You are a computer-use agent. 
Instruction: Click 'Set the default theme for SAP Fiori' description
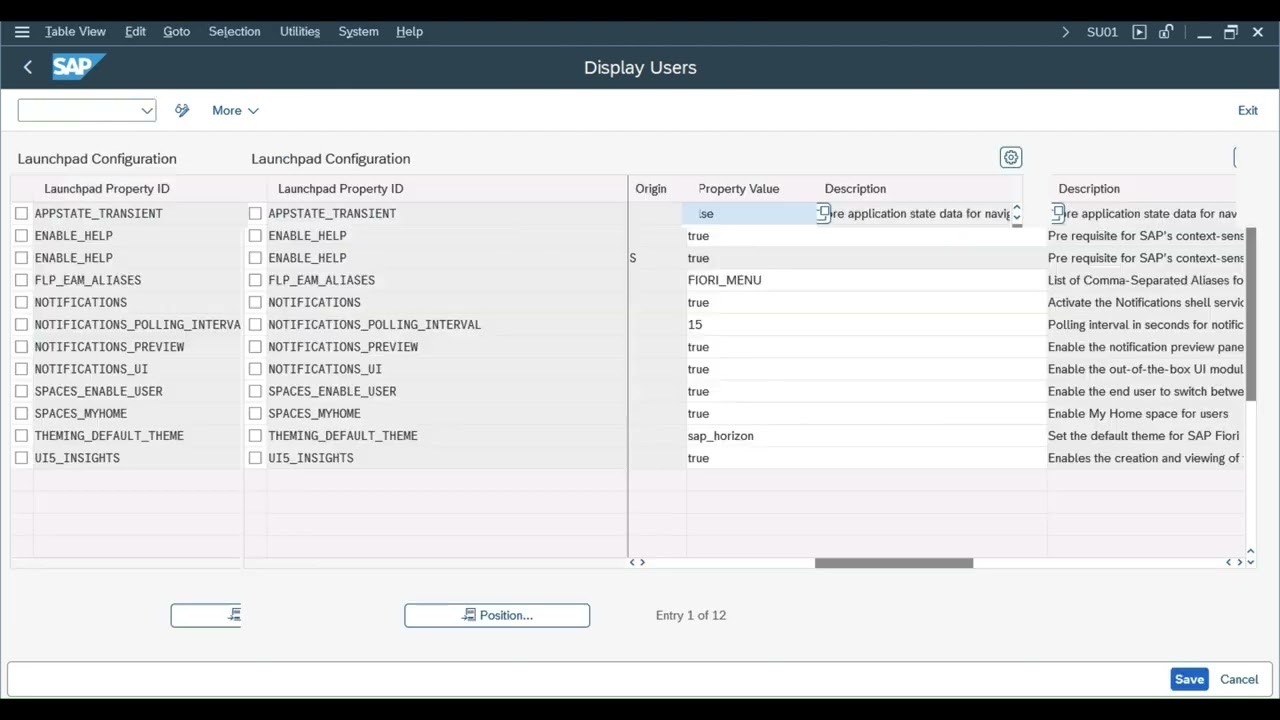[x=1144, y=436]
